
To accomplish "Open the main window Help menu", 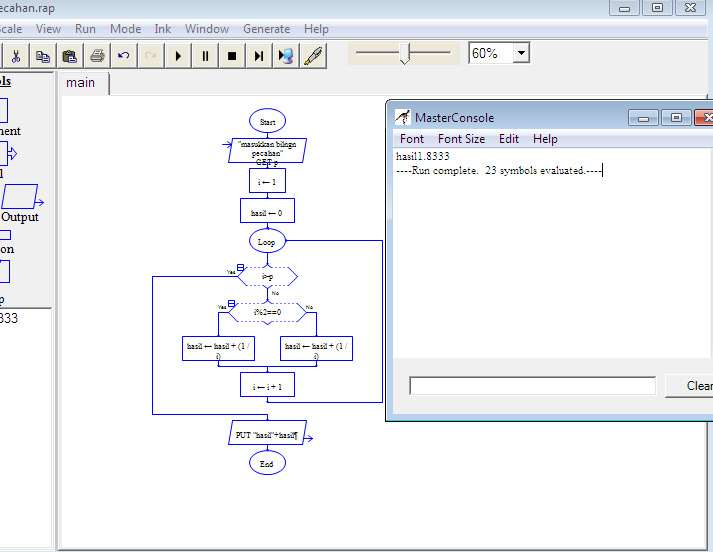I will [x=316, y=29].
